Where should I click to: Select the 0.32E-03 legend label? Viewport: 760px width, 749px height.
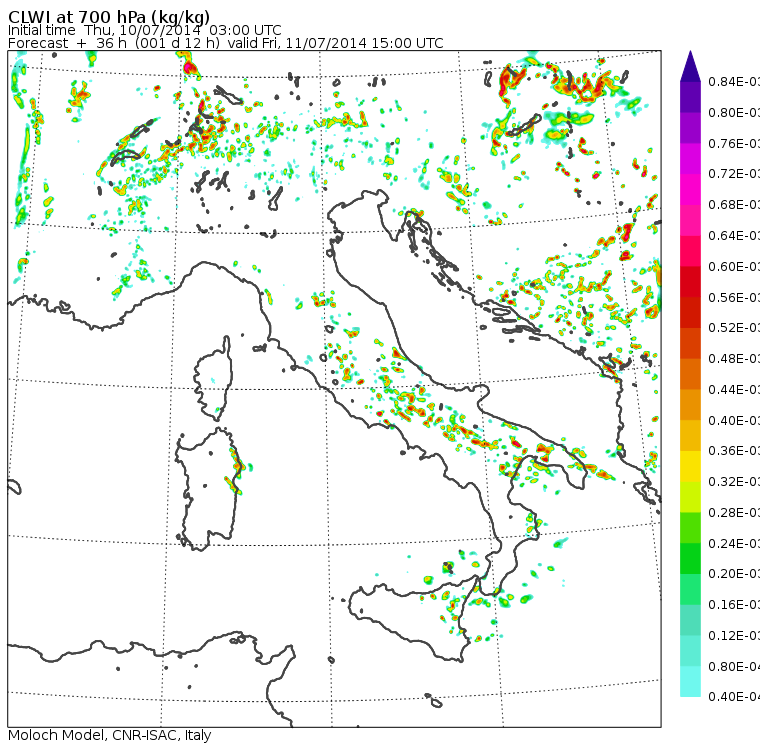(x=734, y=481)
